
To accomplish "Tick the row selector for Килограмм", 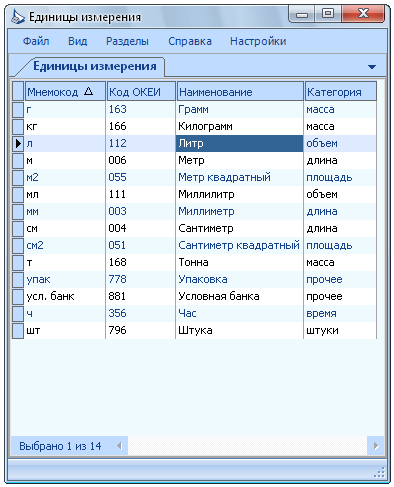I will coord(18,127).
